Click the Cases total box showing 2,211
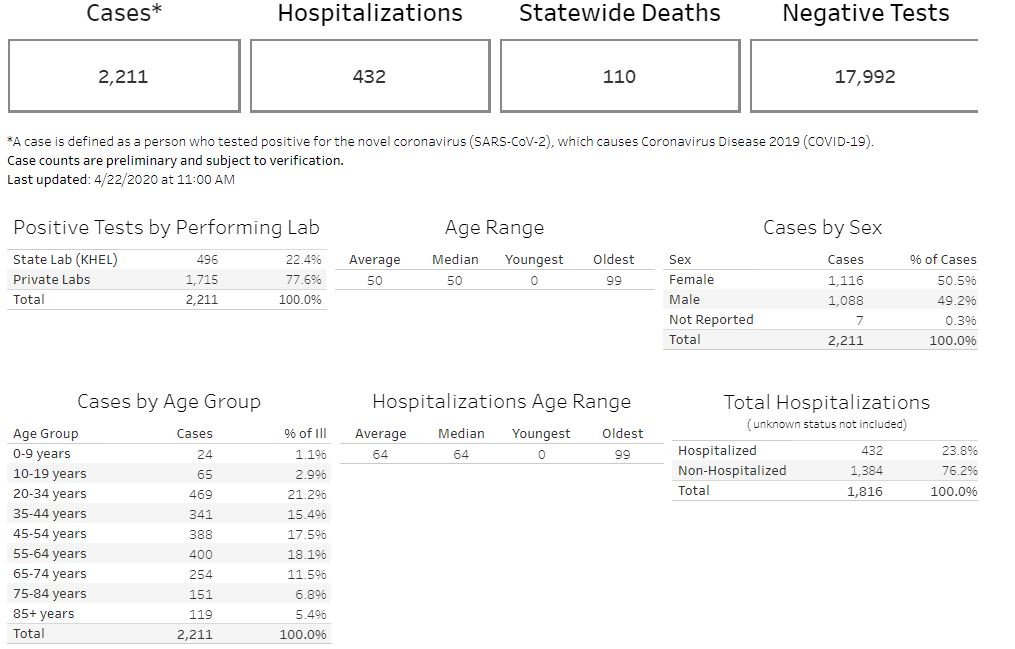This screenshot has width=1015, height=649. pyautogui.click(x=124, y=76)
